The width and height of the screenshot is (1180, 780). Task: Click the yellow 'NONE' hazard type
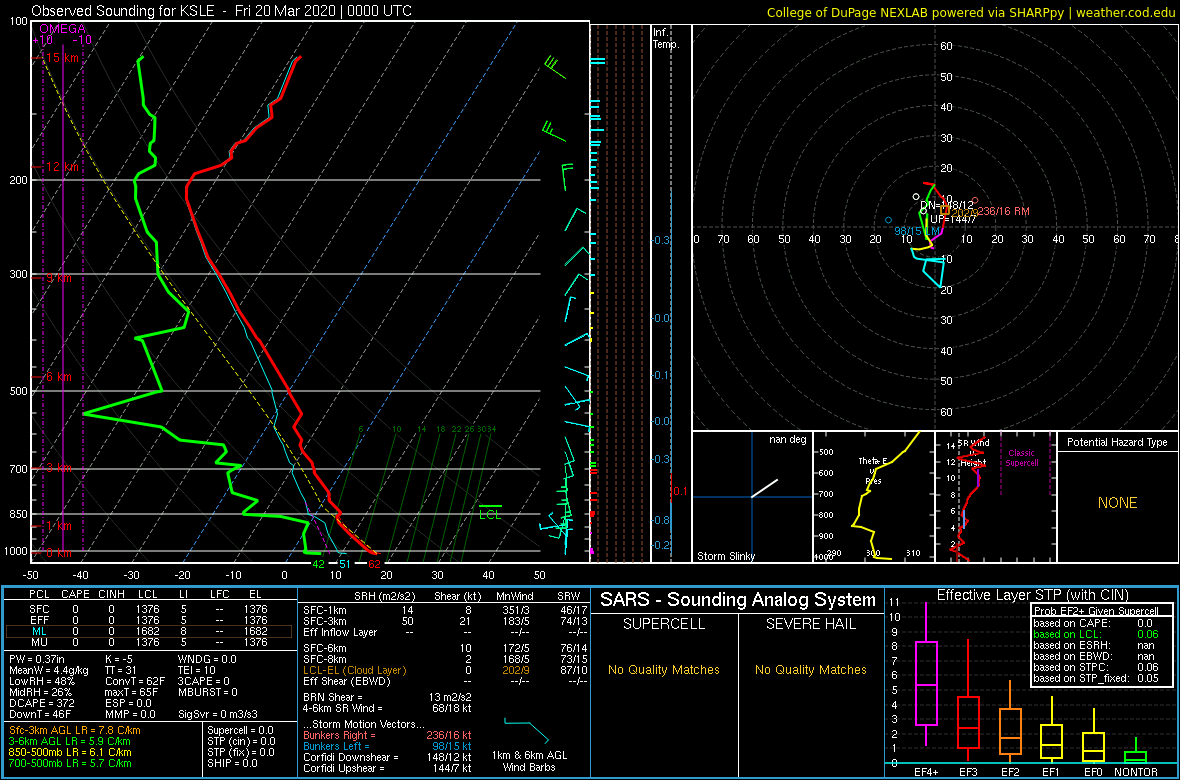(1117, 503)
